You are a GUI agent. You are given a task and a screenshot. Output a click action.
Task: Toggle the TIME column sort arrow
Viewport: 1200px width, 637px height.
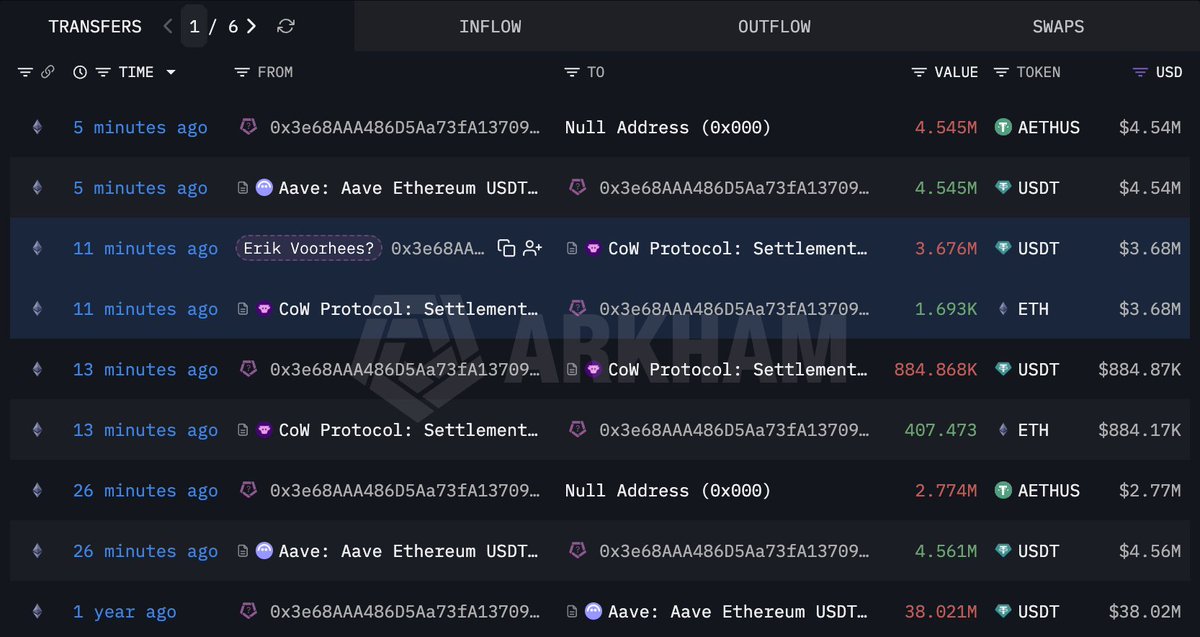coord(171,72)
